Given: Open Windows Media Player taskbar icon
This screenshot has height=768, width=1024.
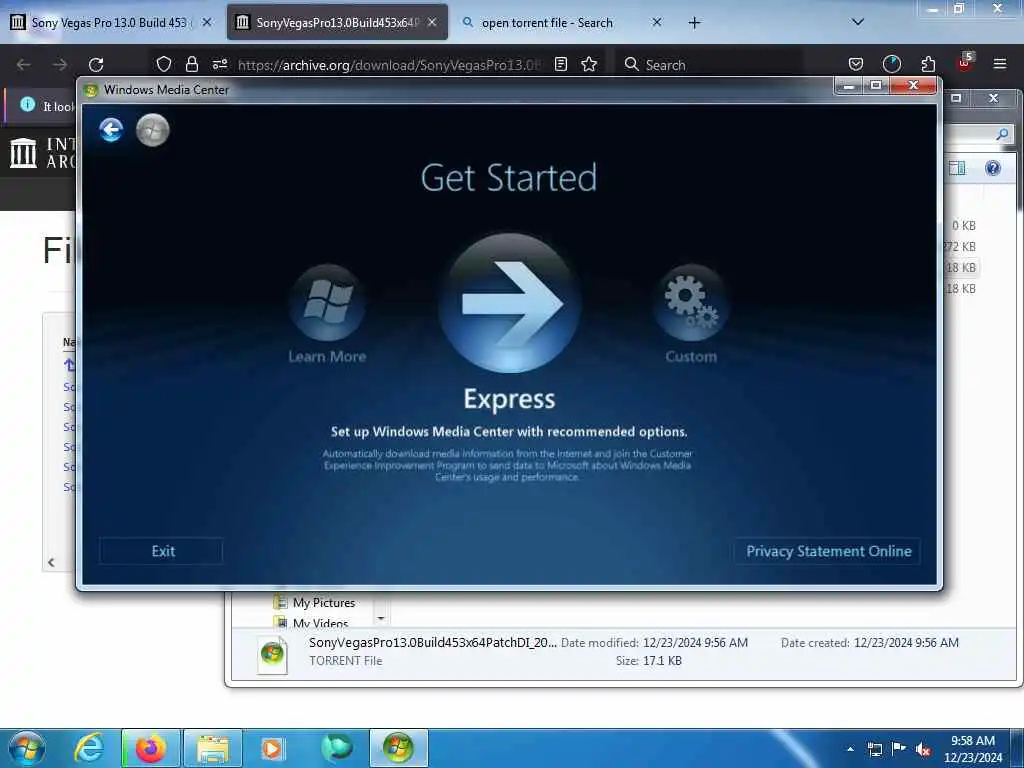Looking at the screenshot, I should (x=272, y=748).
